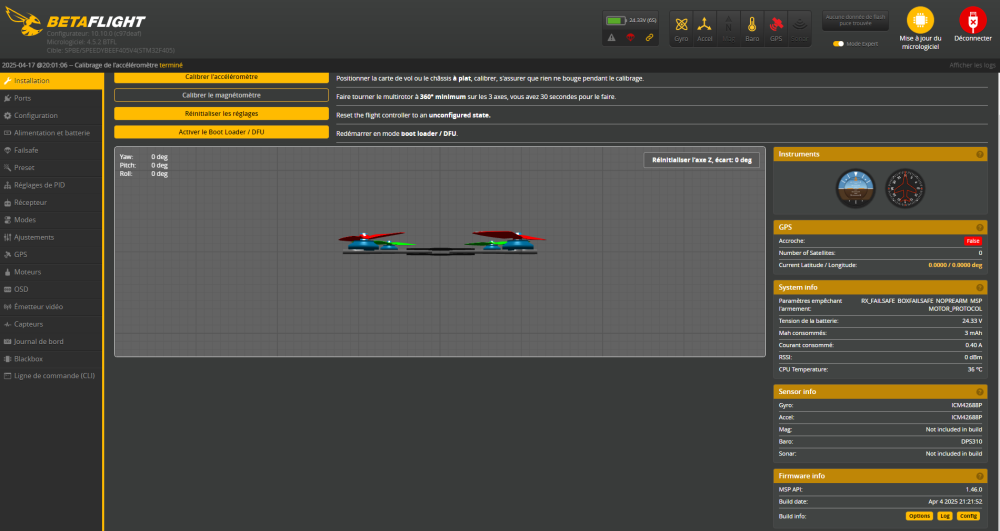1000x531 pixels.
Task: Open help icon on Instruments panel header
Action: click(979, 155)
